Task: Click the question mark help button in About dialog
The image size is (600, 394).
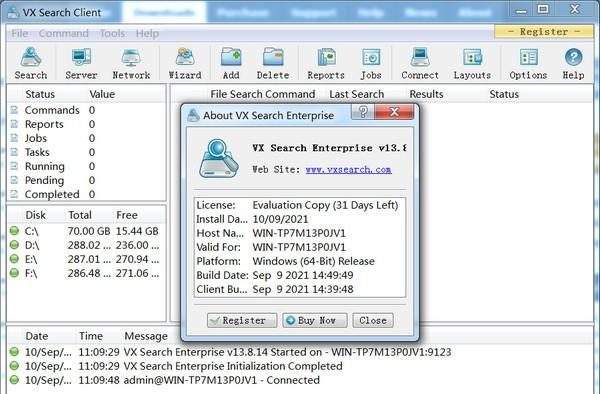Action: (362, 112)
